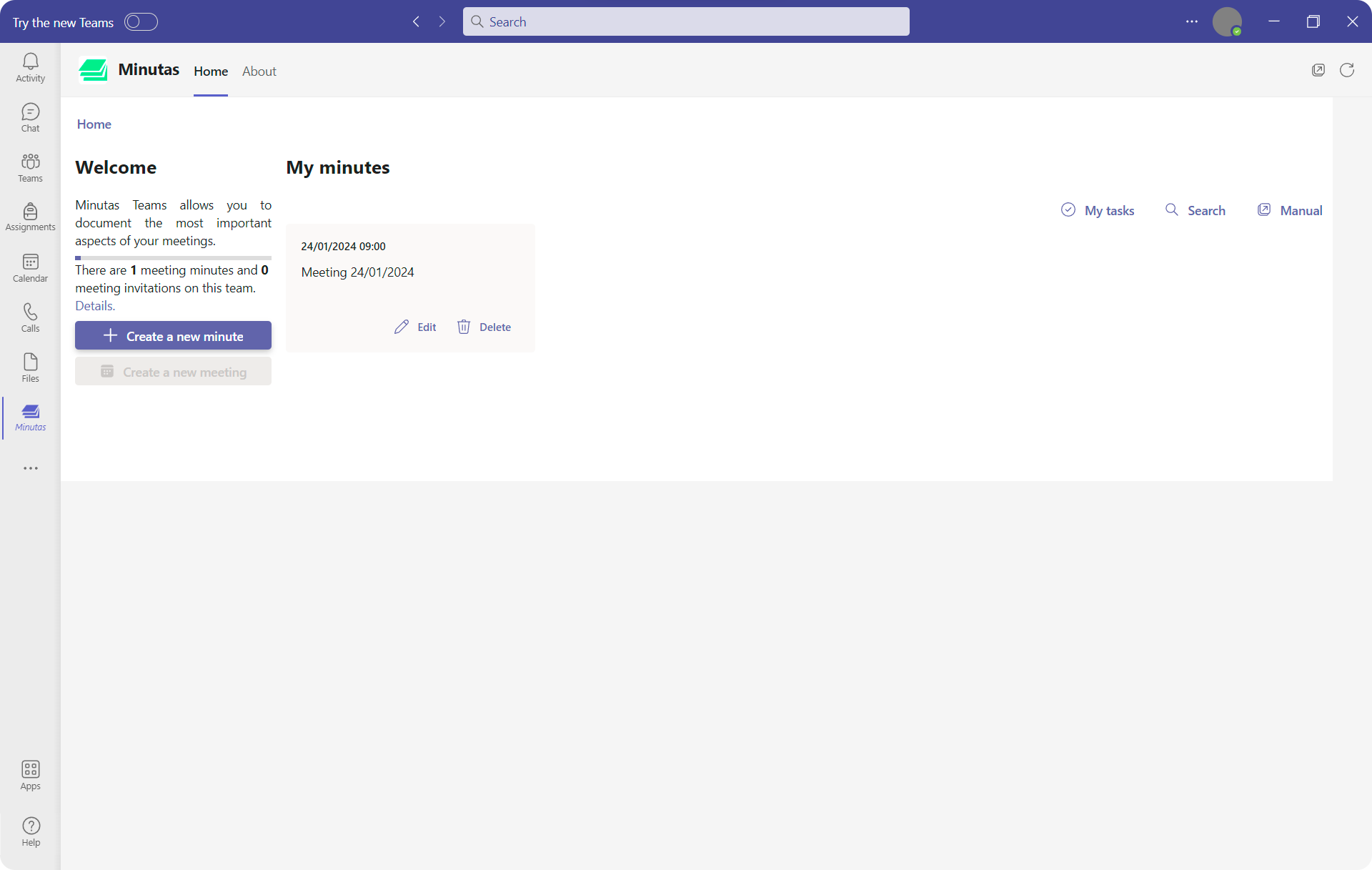
Task: Click the Welcome heading
Action: [116, 167]
